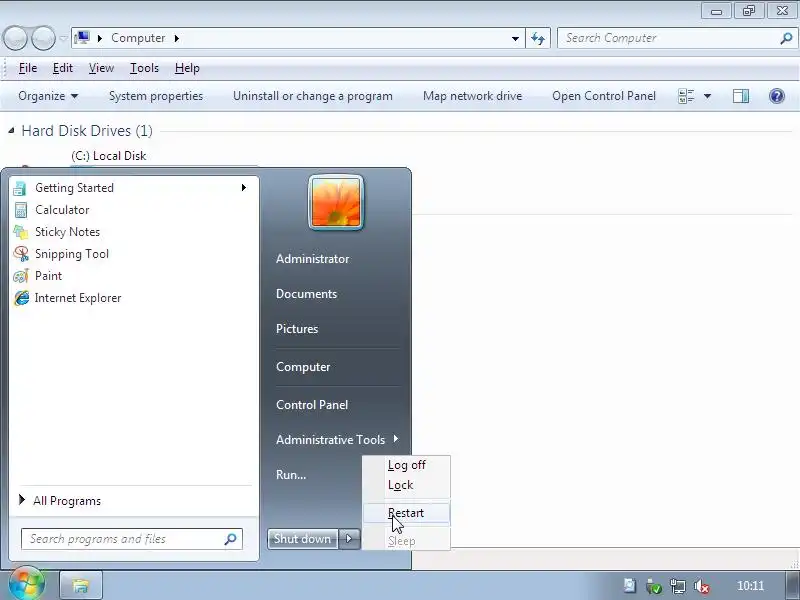Click the muted volume tray icon
The image size is (800, 600).
click(x=702, y=586)
